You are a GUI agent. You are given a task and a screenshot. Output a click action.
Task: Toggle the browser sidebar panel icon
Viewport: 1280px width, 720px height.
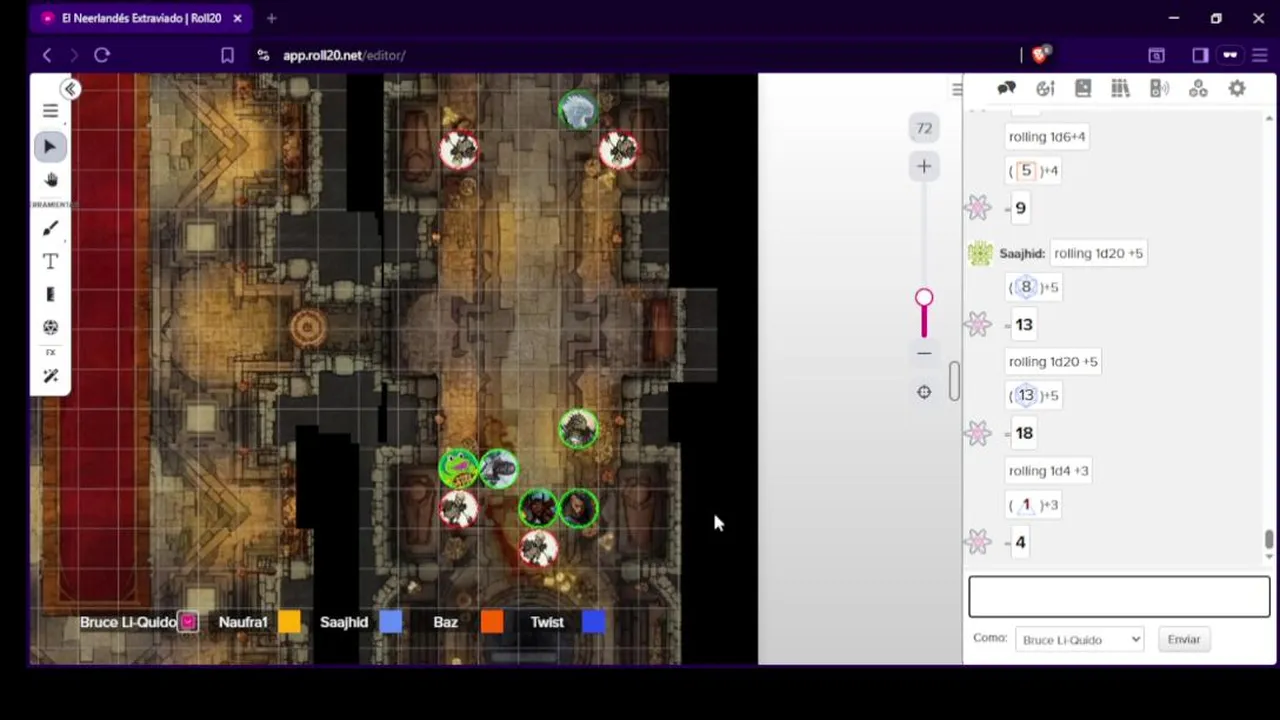(1200, 55)
